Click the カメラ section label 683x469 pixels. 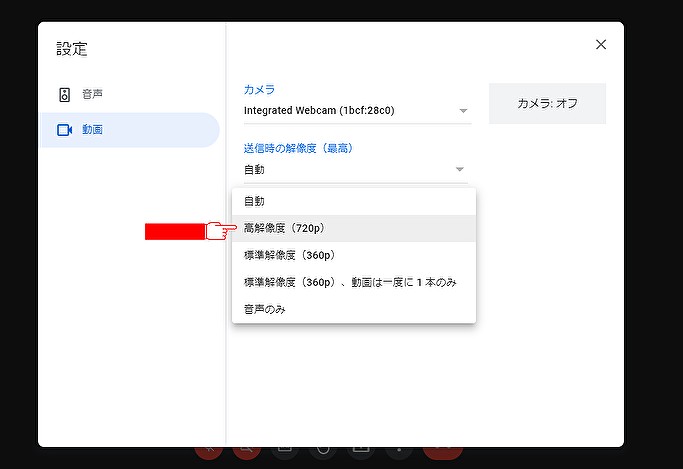pyautogui.click(x=259, y=90)
